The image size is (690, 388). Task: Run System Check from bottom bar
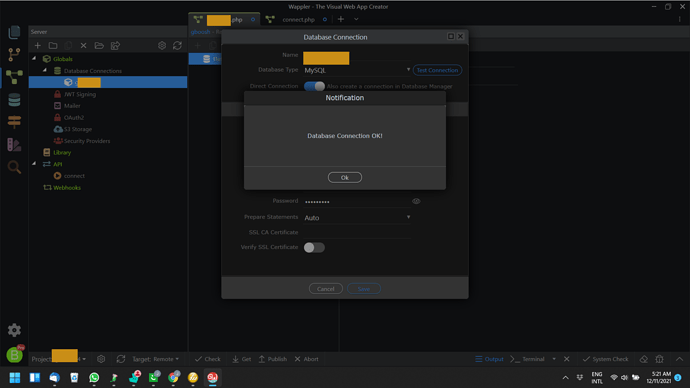pos(606,359)
